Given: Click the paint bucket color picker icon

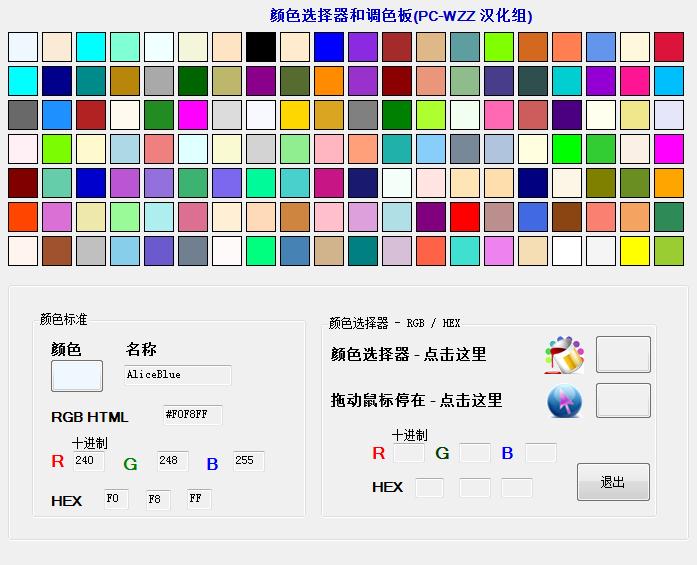Looking at the screenshot, I should pos(564,355).
